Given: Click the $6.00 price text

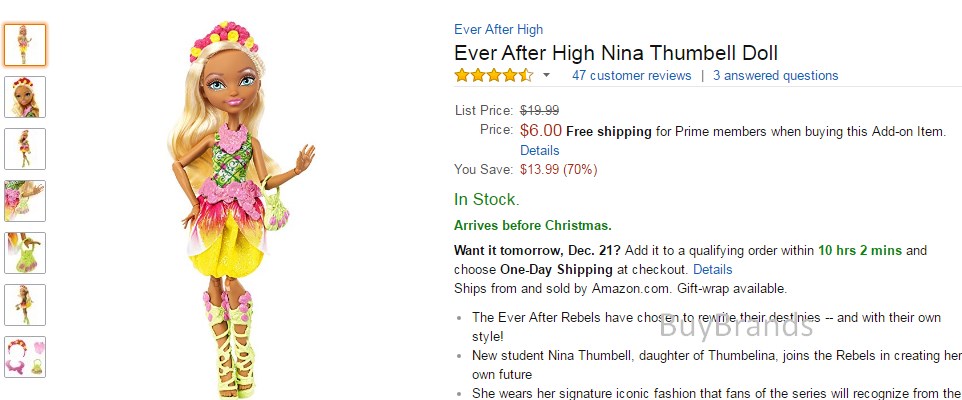Looking at the screenshot, I should (x=541, y=130).
